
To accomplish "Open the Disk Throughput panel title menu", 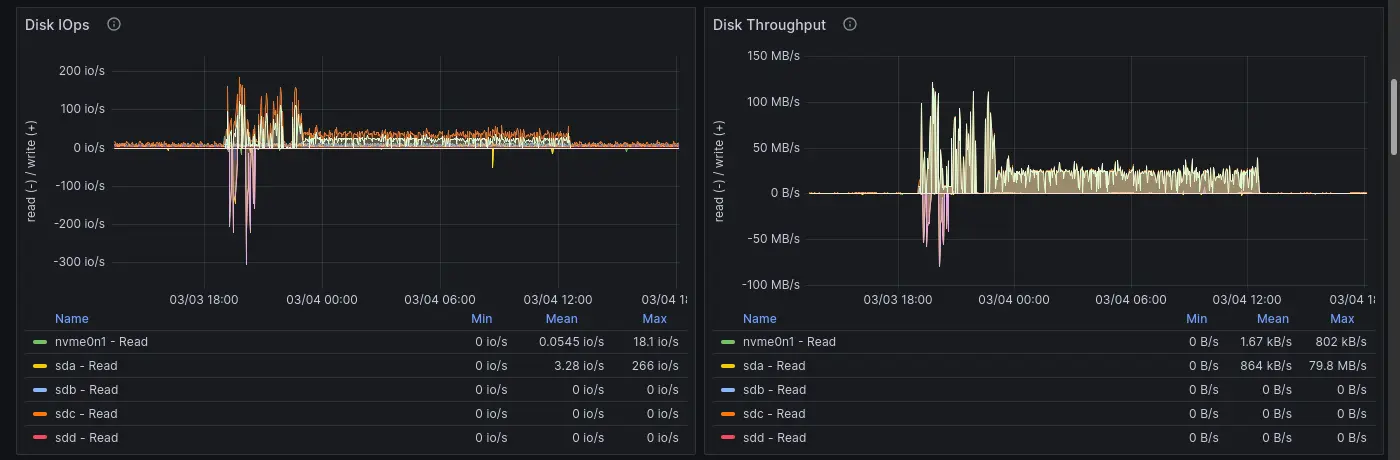I will pos(769,25).
